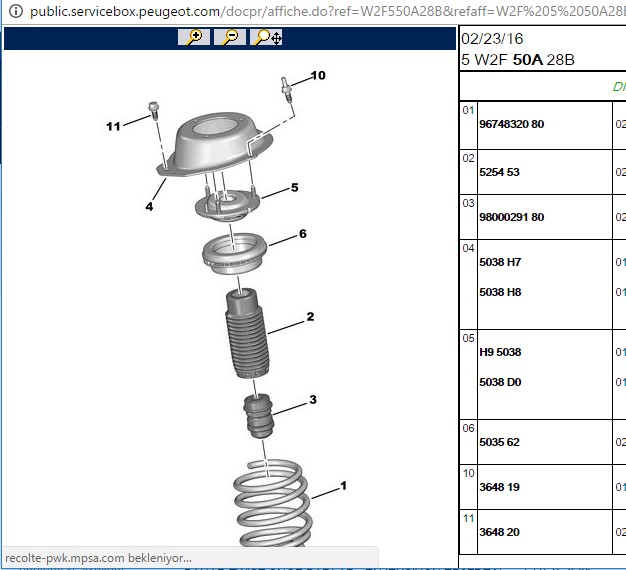The height and width of the screenshot is (570, 626).
Task: Select diagram callout number 3
Action: pyautogui.click(x=313, y=400)
